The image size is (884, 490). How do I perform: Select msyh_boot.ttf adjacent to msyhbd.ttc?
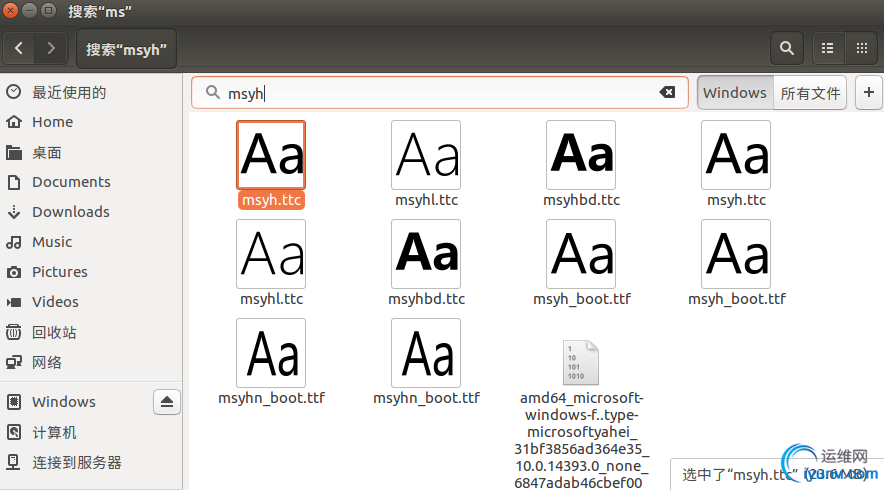pos(581,263)
